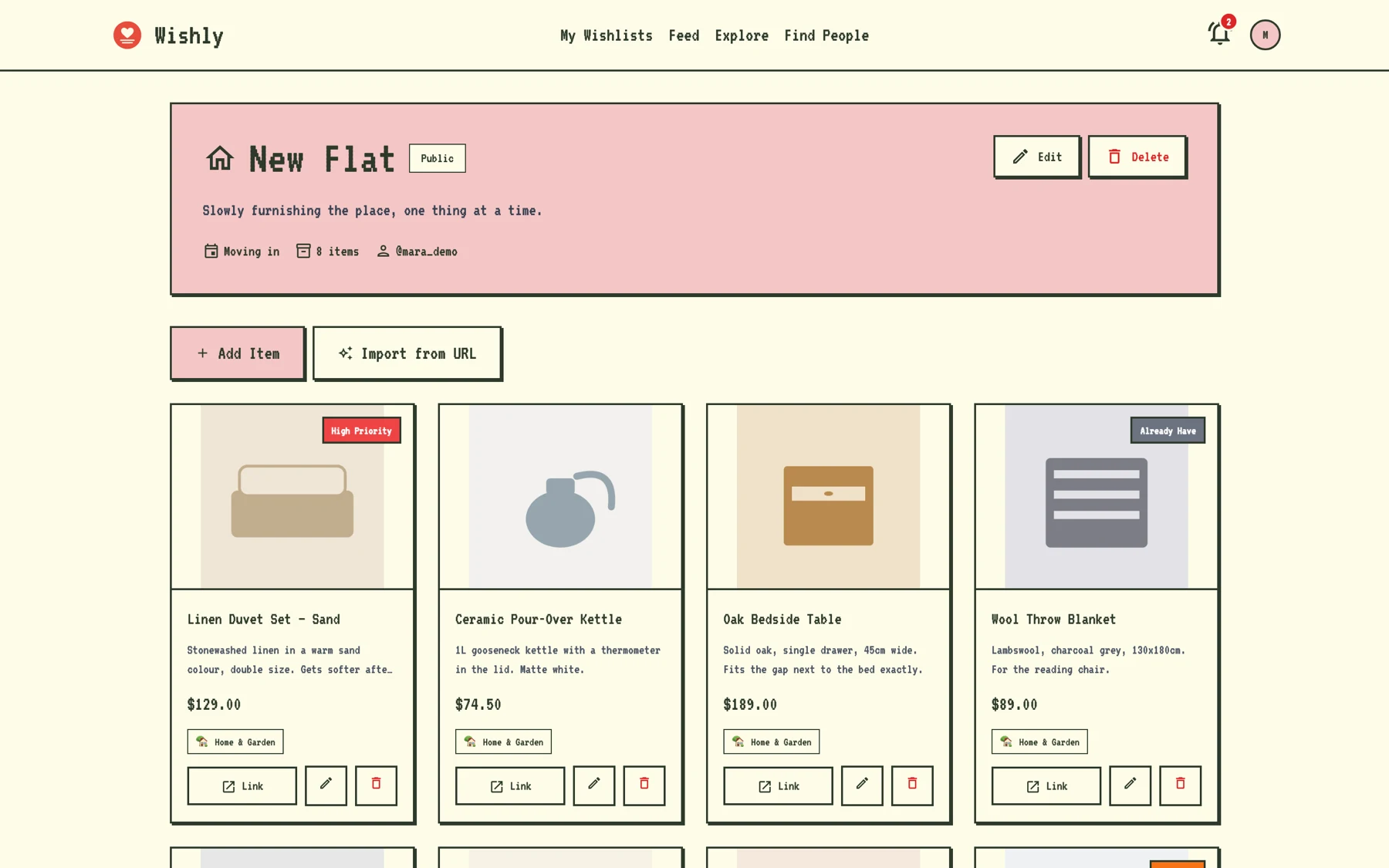The image size is (1389, 868).
Task: Delete the Linen Duvet Set item
Action: pos(376,785)
